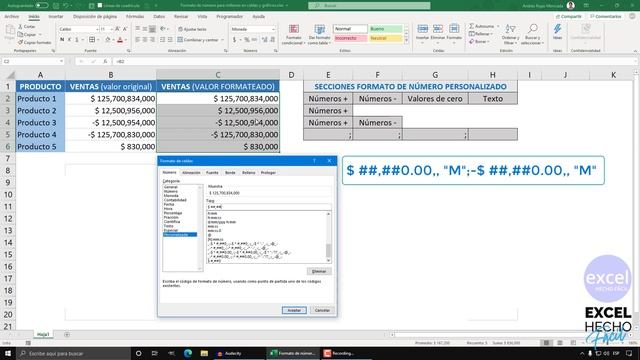The width and height of the screenshot is (640, 360).
Task: Click the Copiar formato brush icon
Action: pyautogui.click(x=20, y=42)
